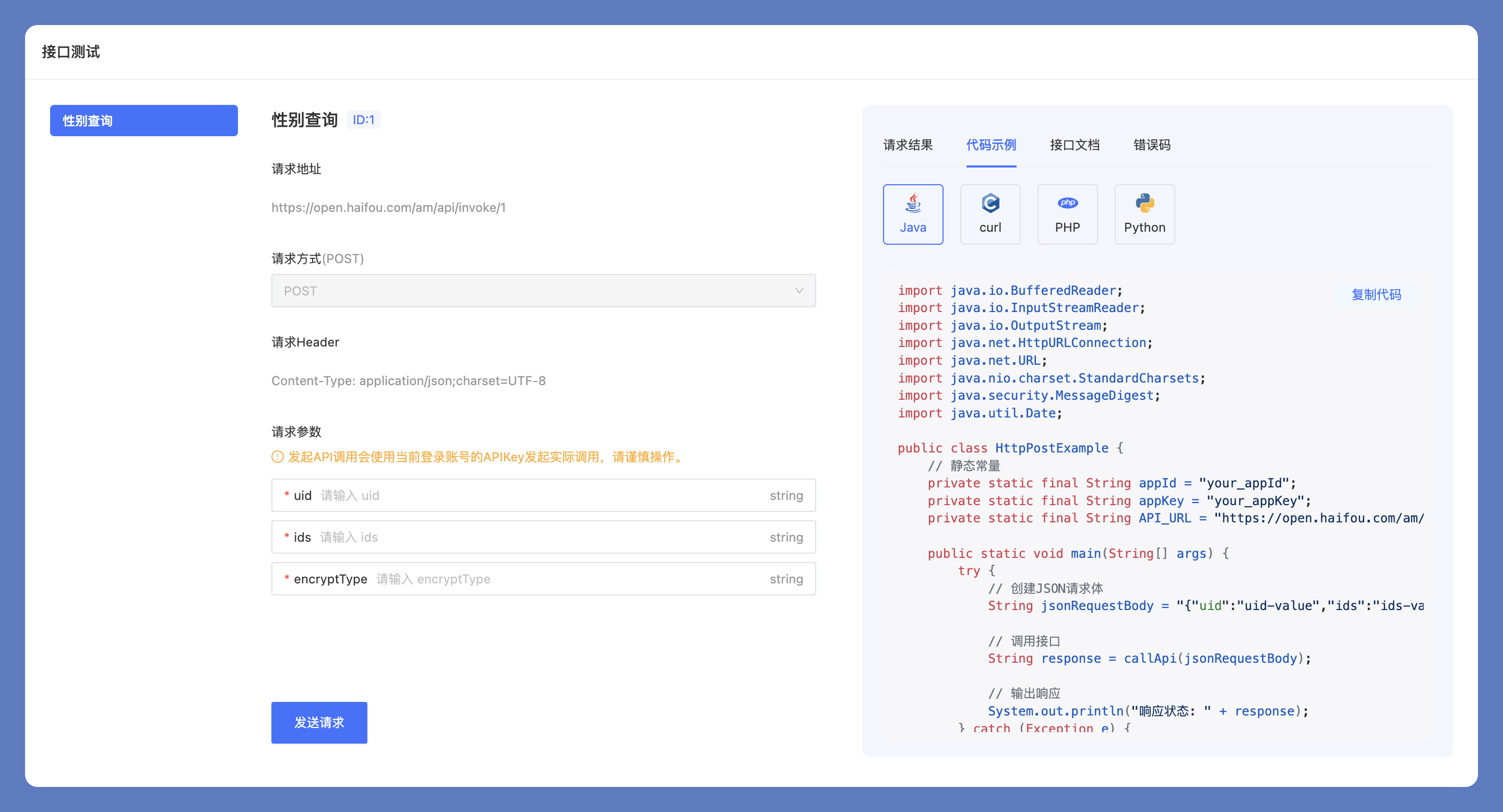Switch to the 错误码 tab

pyautogui.click(x=1152, y=145)
